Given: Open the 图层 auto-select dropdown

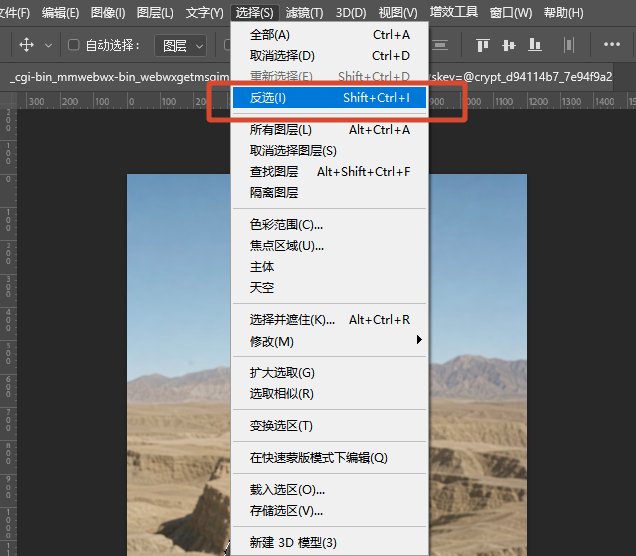Looking at the screenshot, I should [180, 45].
